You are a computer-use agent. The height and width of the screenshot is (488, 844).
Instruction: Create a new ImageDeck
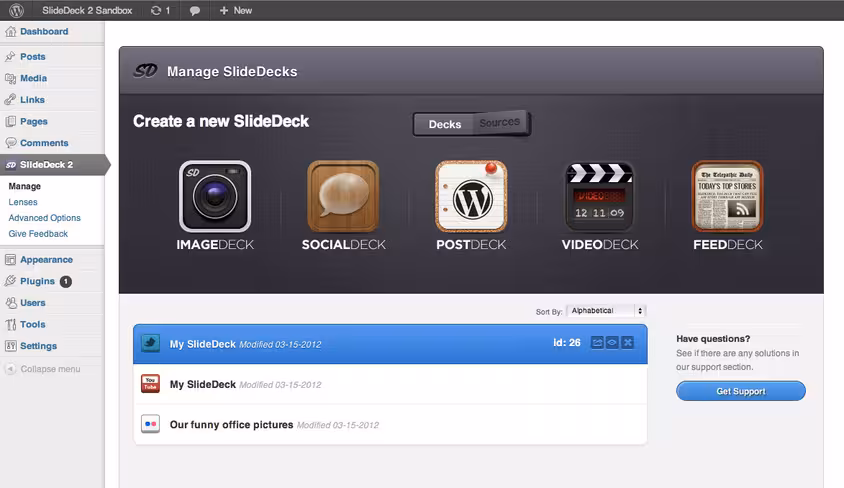pos(215,196)
